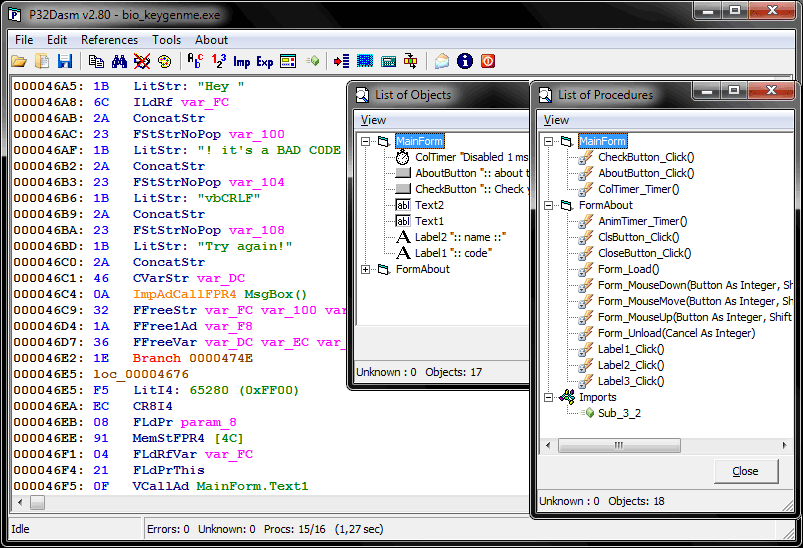The image size is (803, 548).
Task: Click the procedures list horizontal scrollbar thumb
Action: [619, 446]
